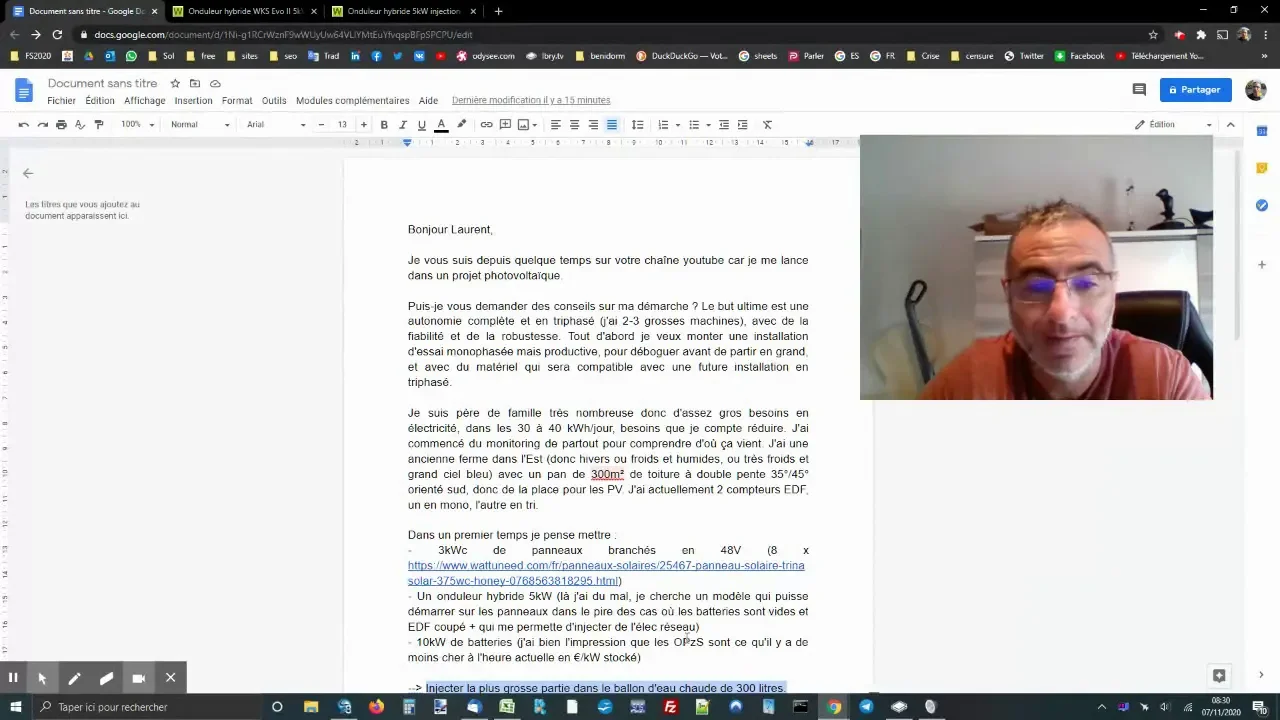The height and width of the screenshot is (720, 1280).
Task: Edit the Document sans titre title field
Action: pyautogui.click(x=102, y=83)
